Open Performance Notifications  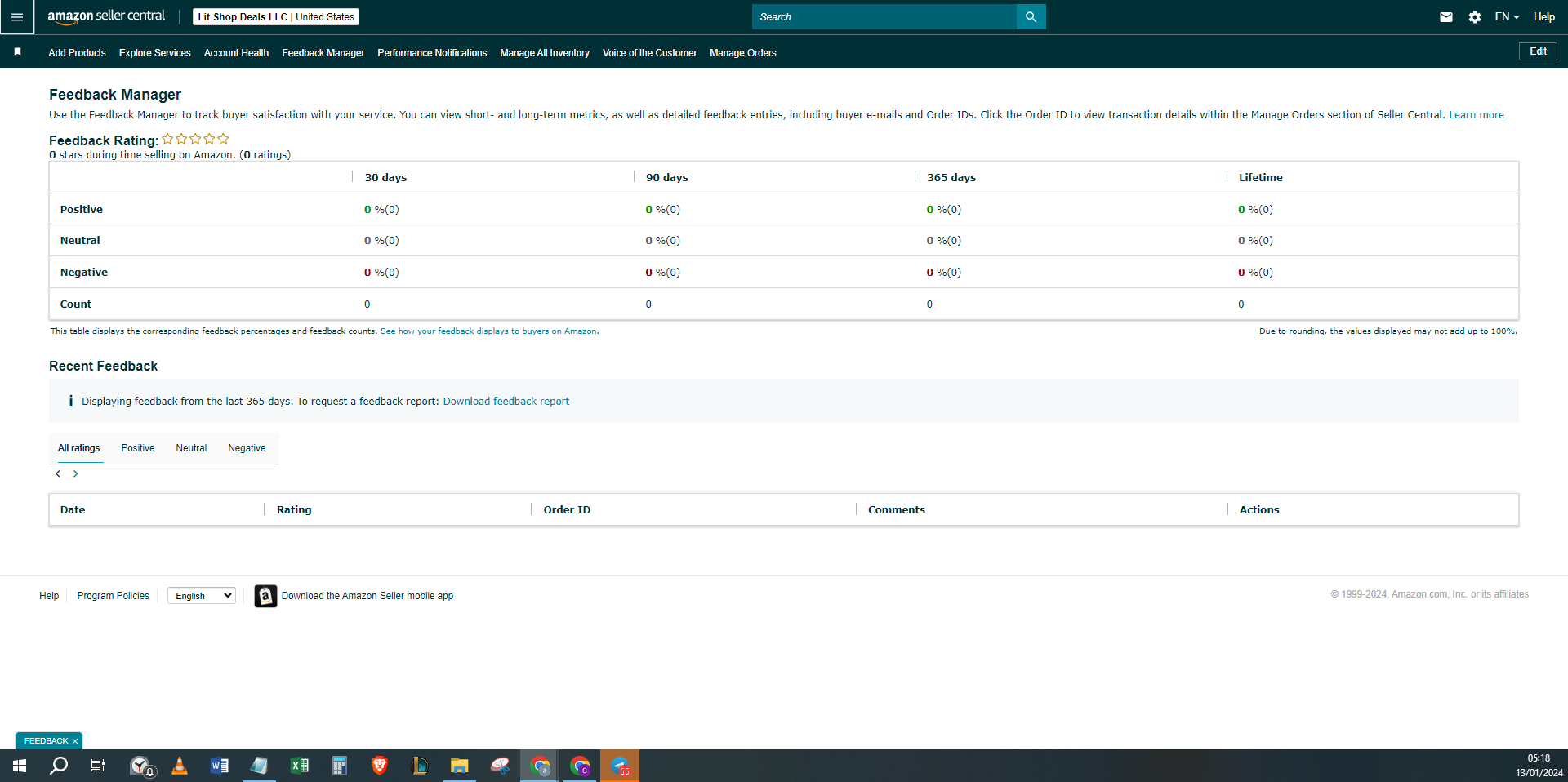point(432,53)
